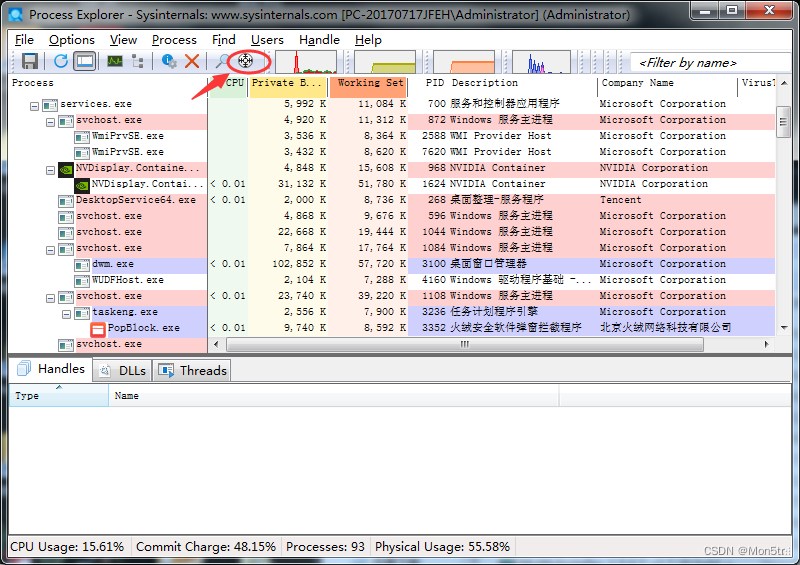Collapse the svchost.exe node with PID 1108
This screenshot has height=565, width=800.
pos(50,298)
